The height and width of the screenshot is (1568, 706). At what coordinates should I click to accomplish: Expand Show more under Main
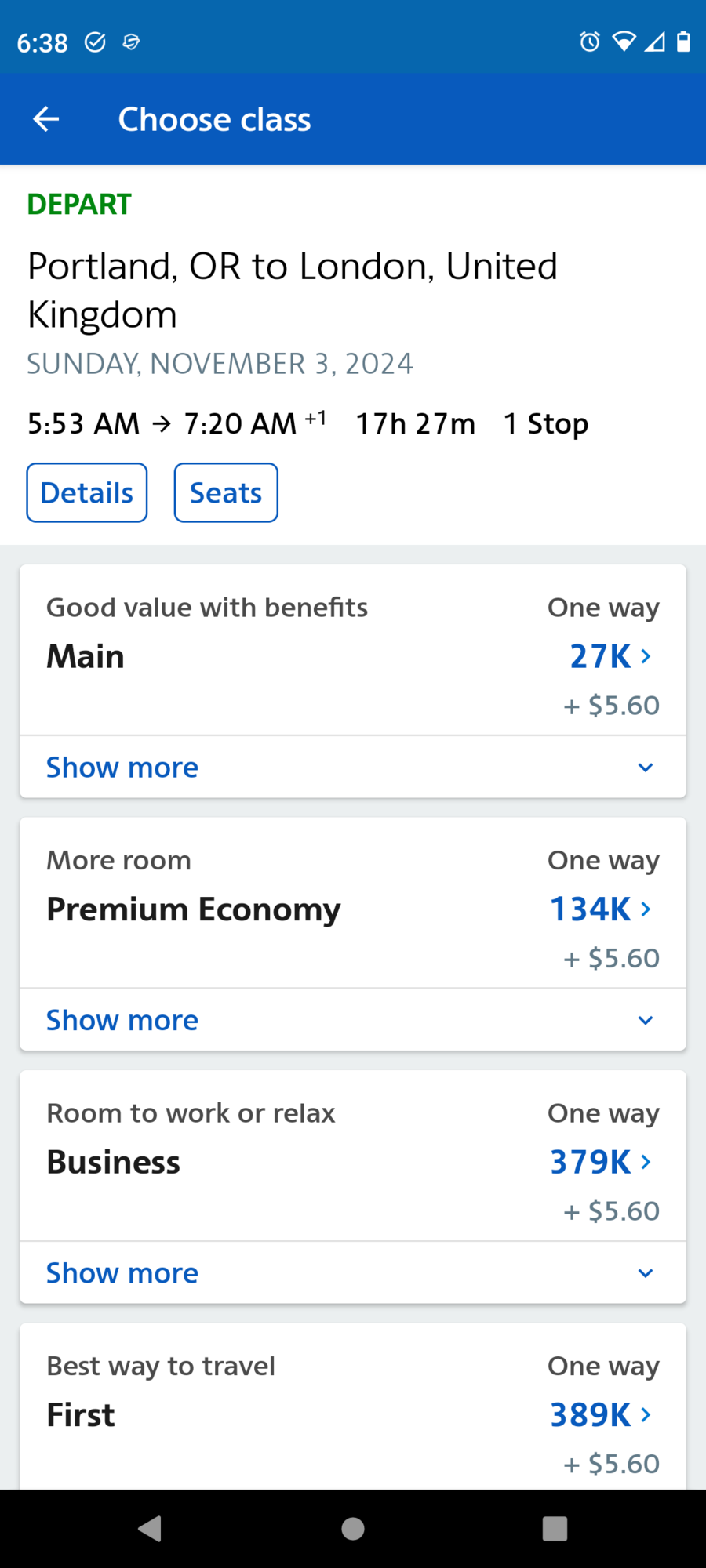[x=122, y=768]
